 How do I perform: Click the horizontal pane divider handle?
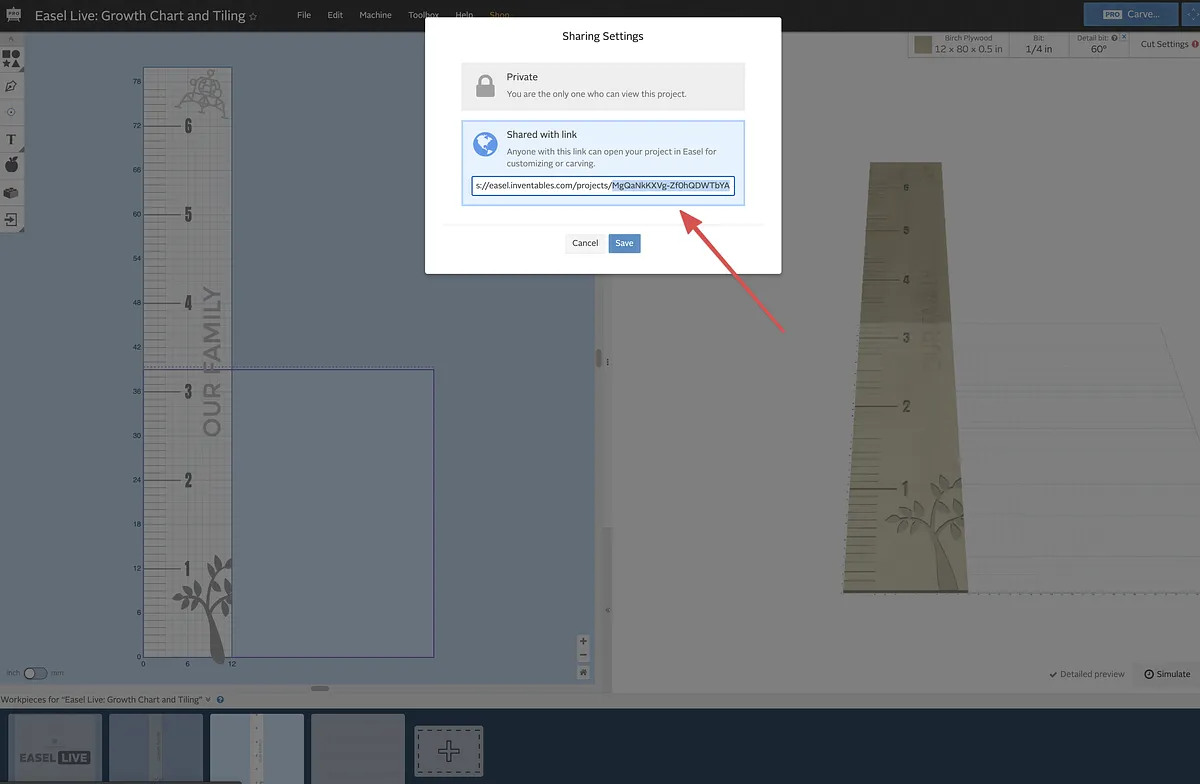coord(320,688)
